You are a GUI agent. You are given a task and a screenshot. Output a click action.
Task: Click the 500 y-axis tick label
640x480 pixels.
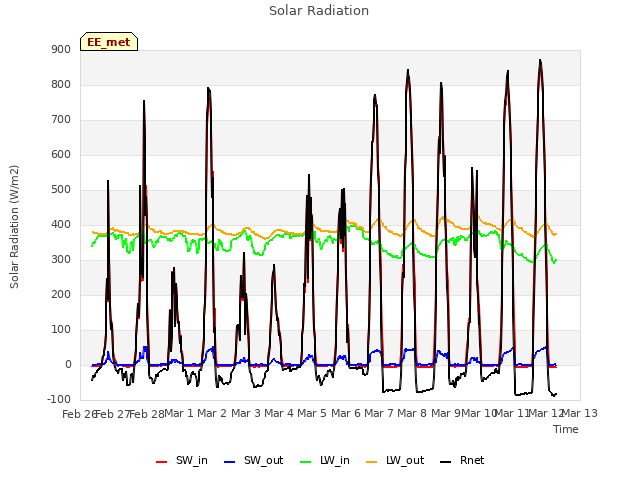(61, 189)
